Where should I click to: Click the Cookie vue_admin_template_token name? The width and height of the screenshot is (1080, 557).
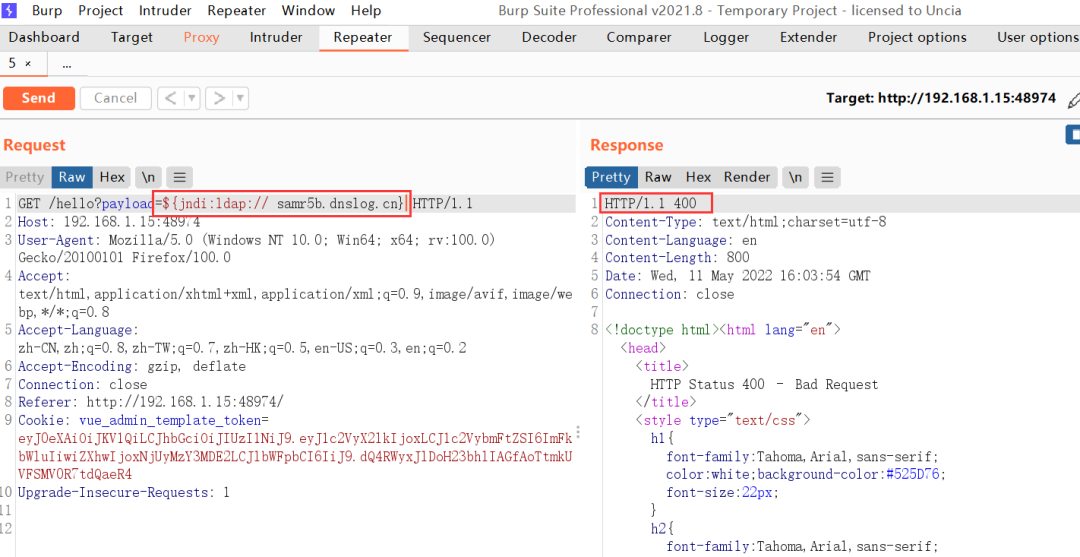coord(169,420)
